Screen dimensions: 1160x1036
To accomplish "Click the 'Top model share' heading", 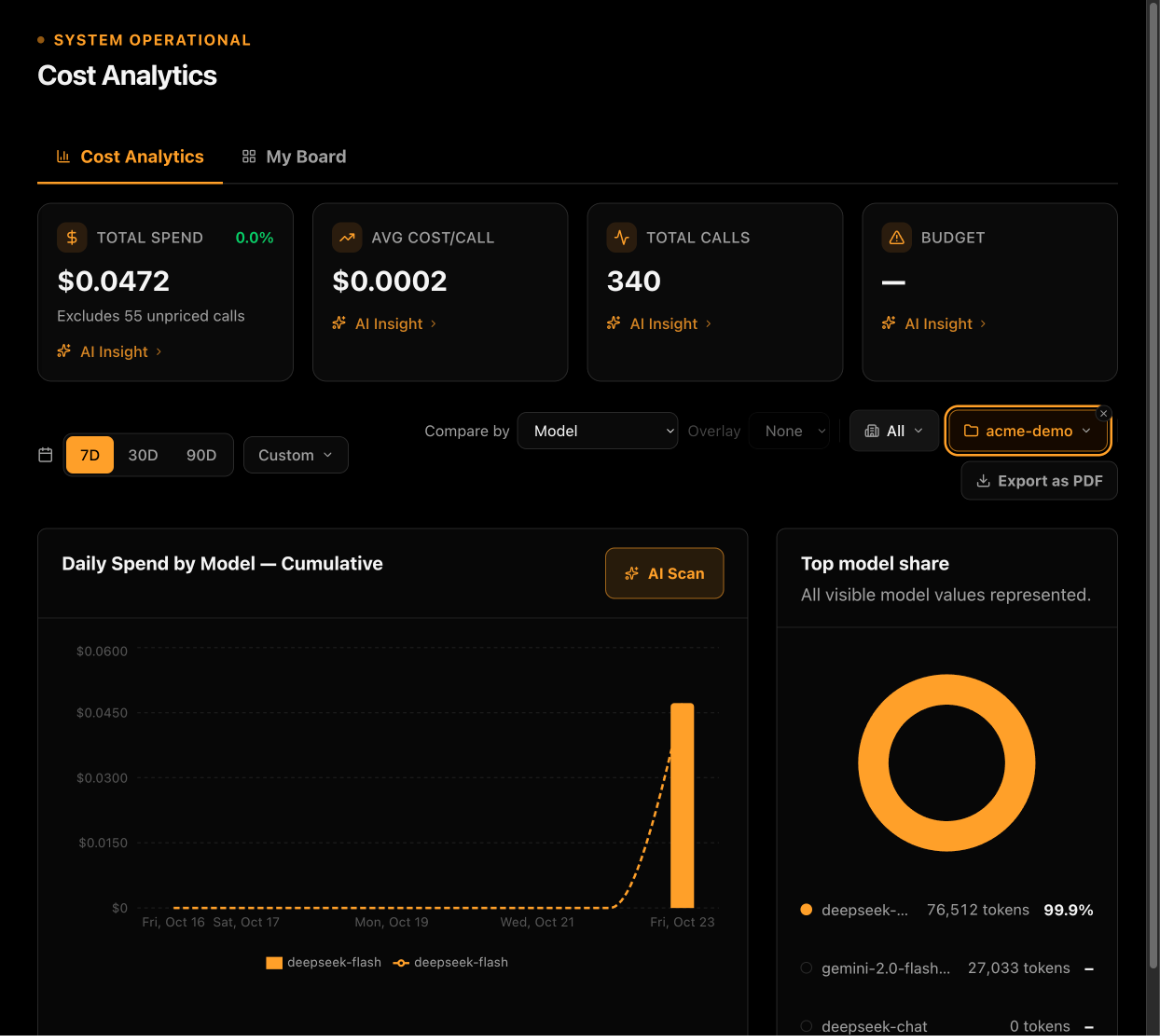I will [875, 564].
